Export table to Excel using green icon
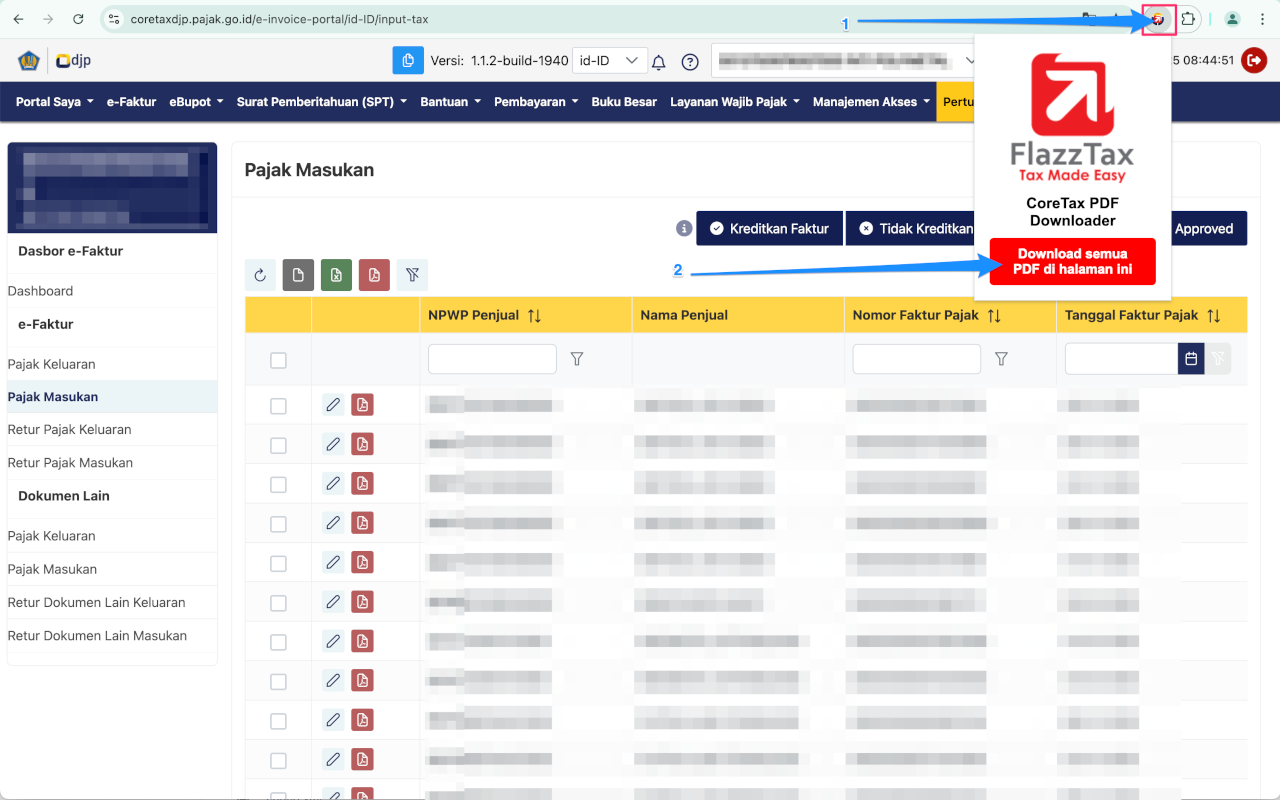This screenshot has width=1280, height=800. pyautogui.click(x=336, y=275)
